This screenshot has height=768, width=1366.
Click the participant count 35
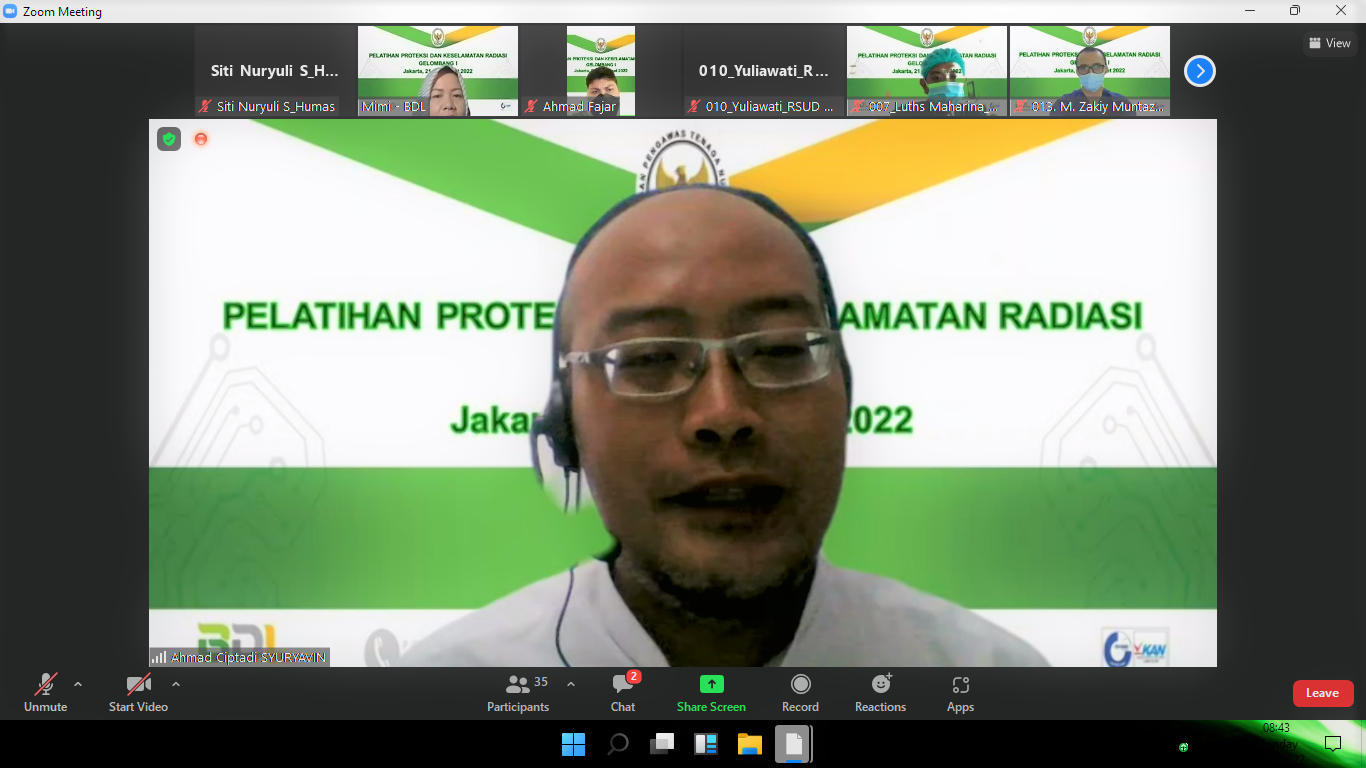(x=541, y=682)
